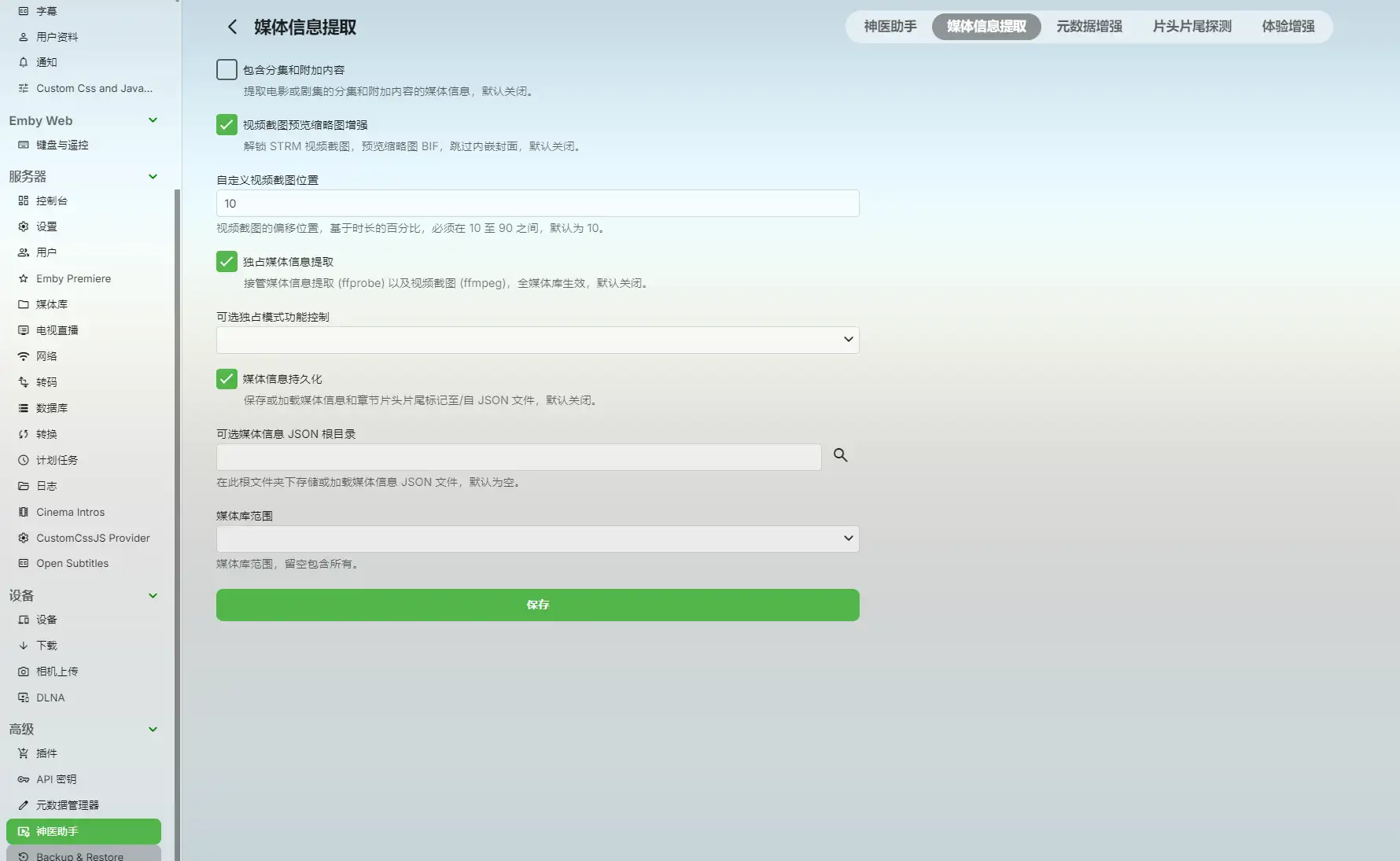Screen dimensions: 1400x861
Task: Uncheck 视频截图预览缩略图增强
Action: [227, 125]
